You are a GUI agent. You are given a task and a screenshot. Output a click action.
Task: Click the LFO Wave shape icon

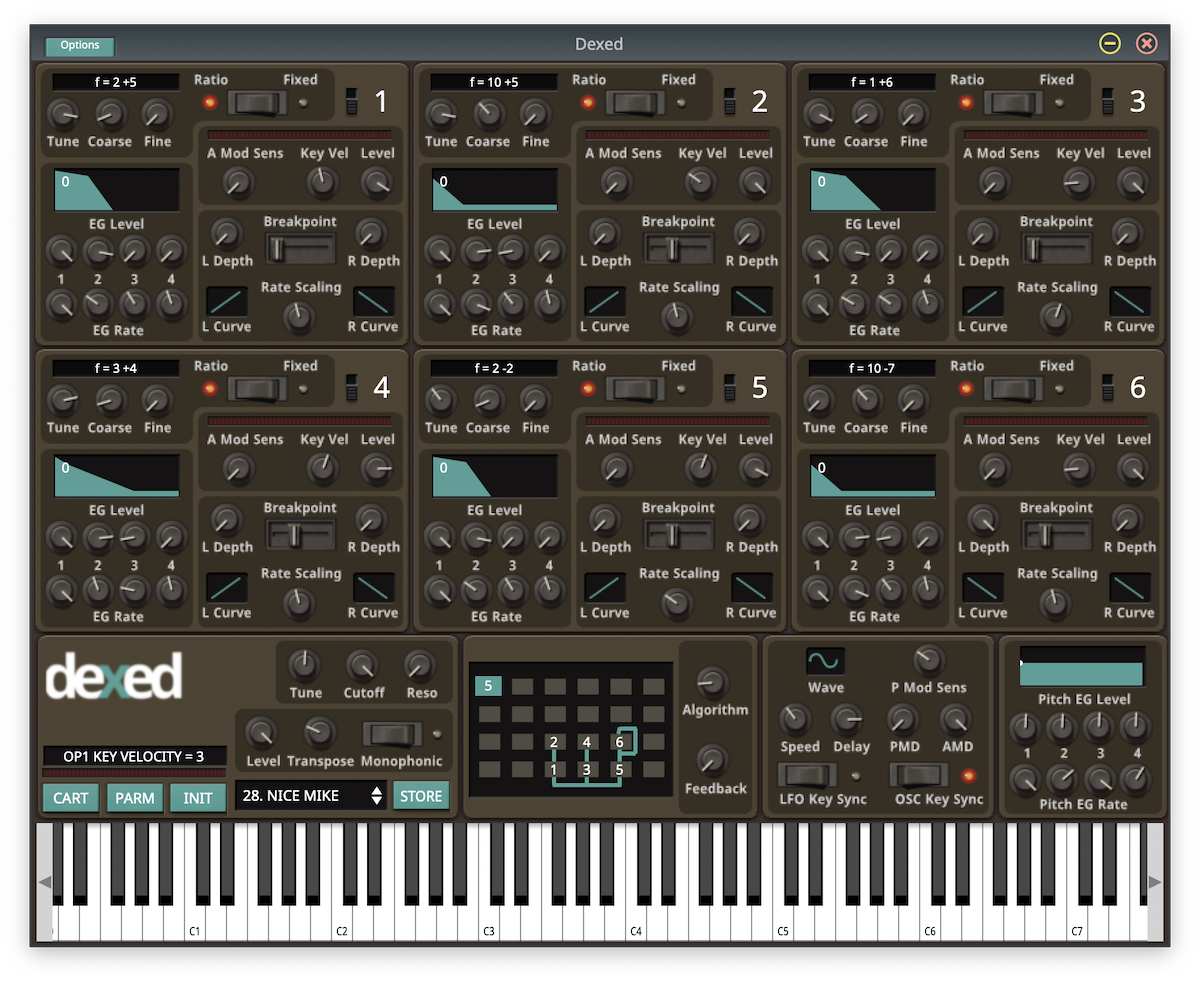coord(825,661)
